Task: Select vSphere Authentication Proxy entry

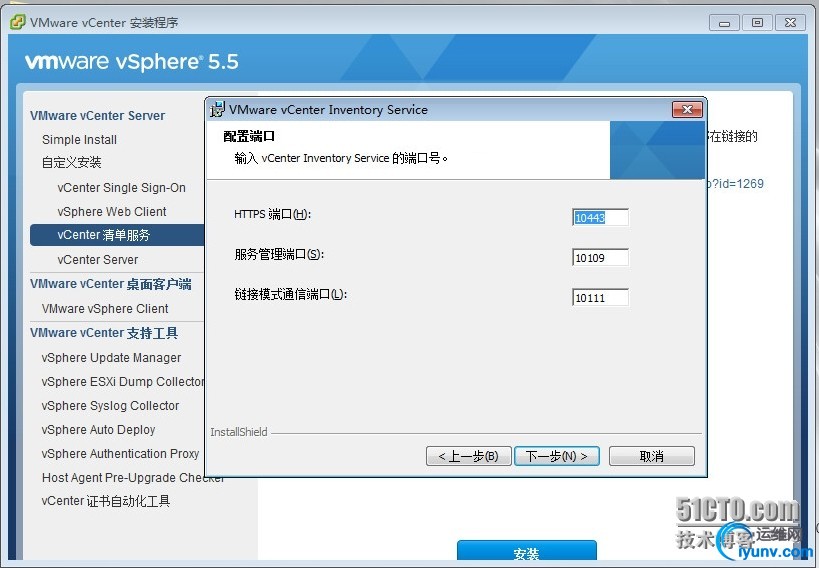Action: (x=120, y=454)
